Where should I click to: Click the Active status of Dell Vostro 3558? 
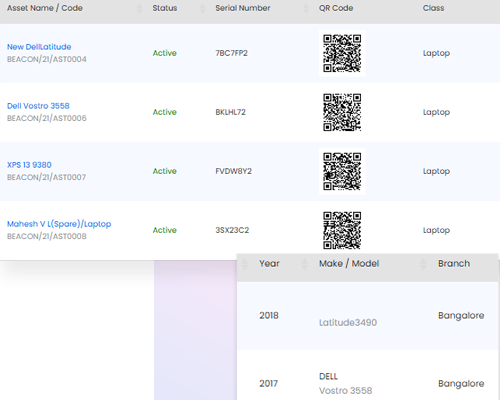click(x=165, y=112)
